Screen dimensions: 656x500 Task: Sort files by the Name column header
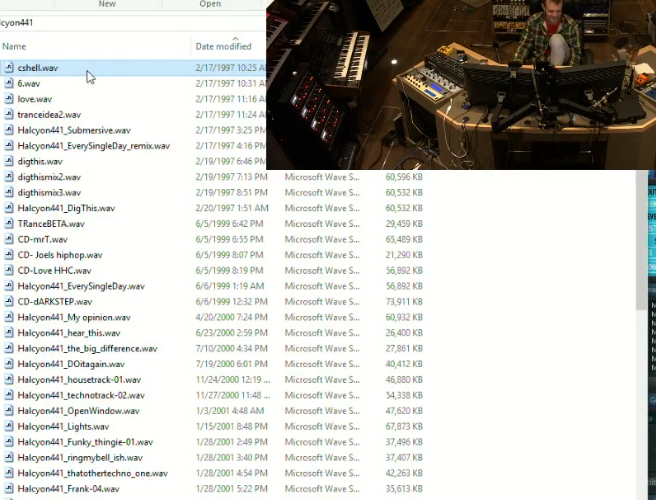click(14, 46)
